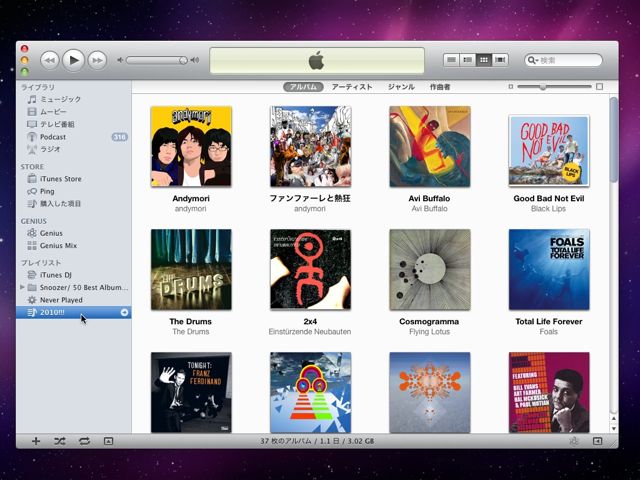Open The Drums album cover

191,269
